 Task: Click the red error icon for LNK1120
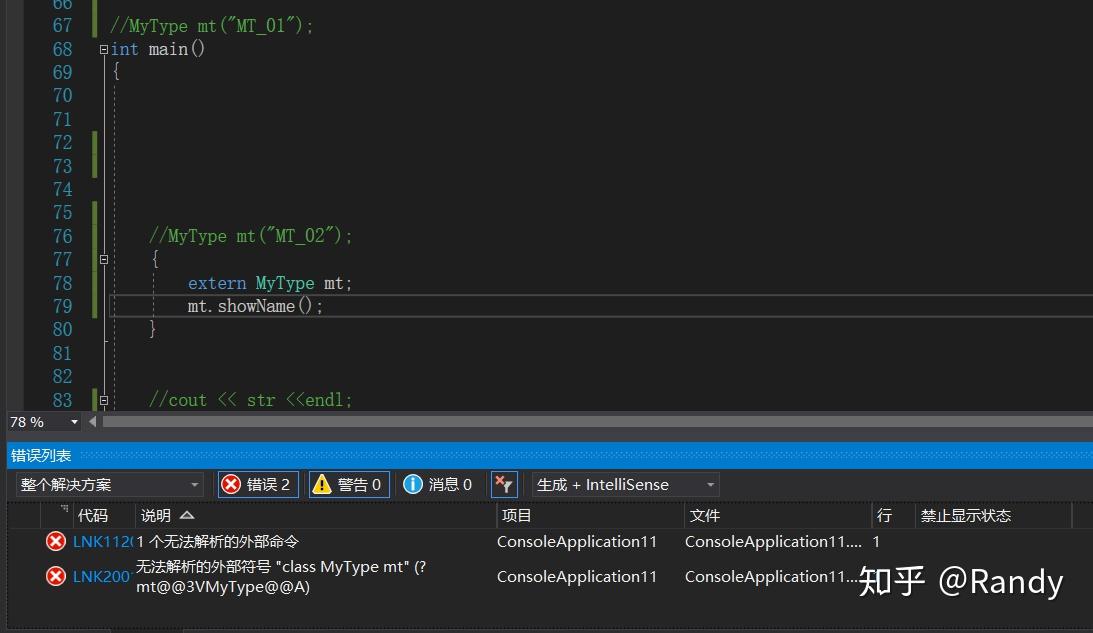pyautogui.click(x=56, y=542)
